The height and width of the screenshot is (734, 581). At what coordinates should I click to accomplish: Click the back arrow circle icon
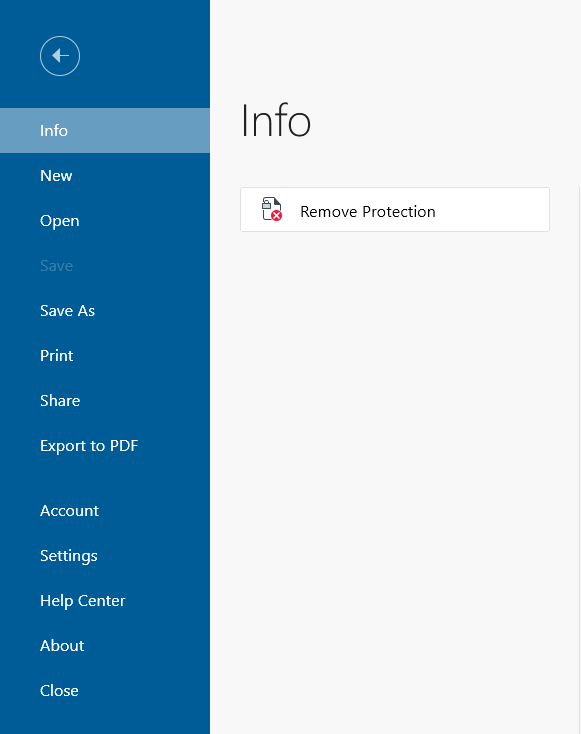[x=60, y=56]
